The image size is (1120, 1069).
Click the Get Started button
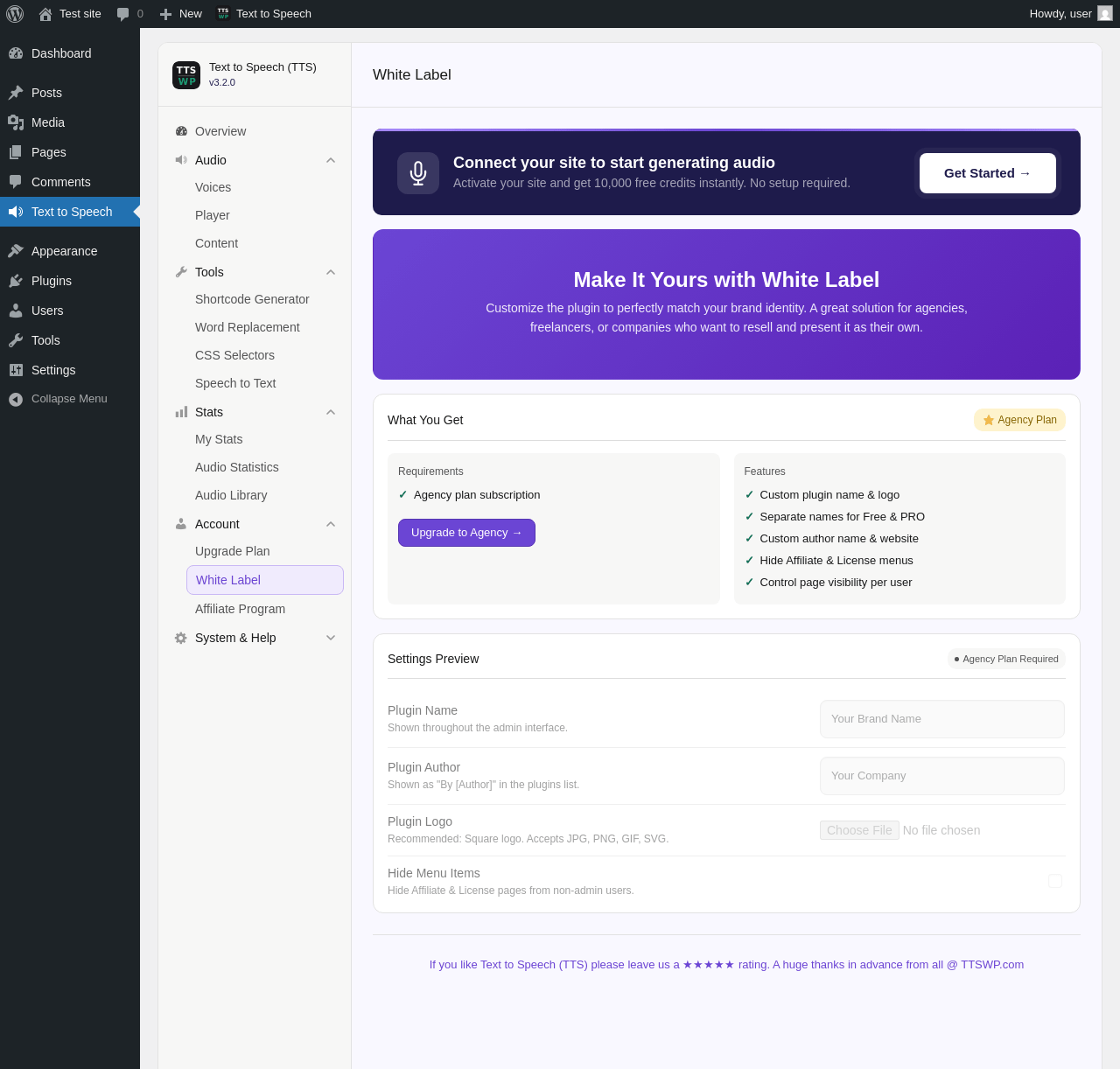(x=988, y=173)
